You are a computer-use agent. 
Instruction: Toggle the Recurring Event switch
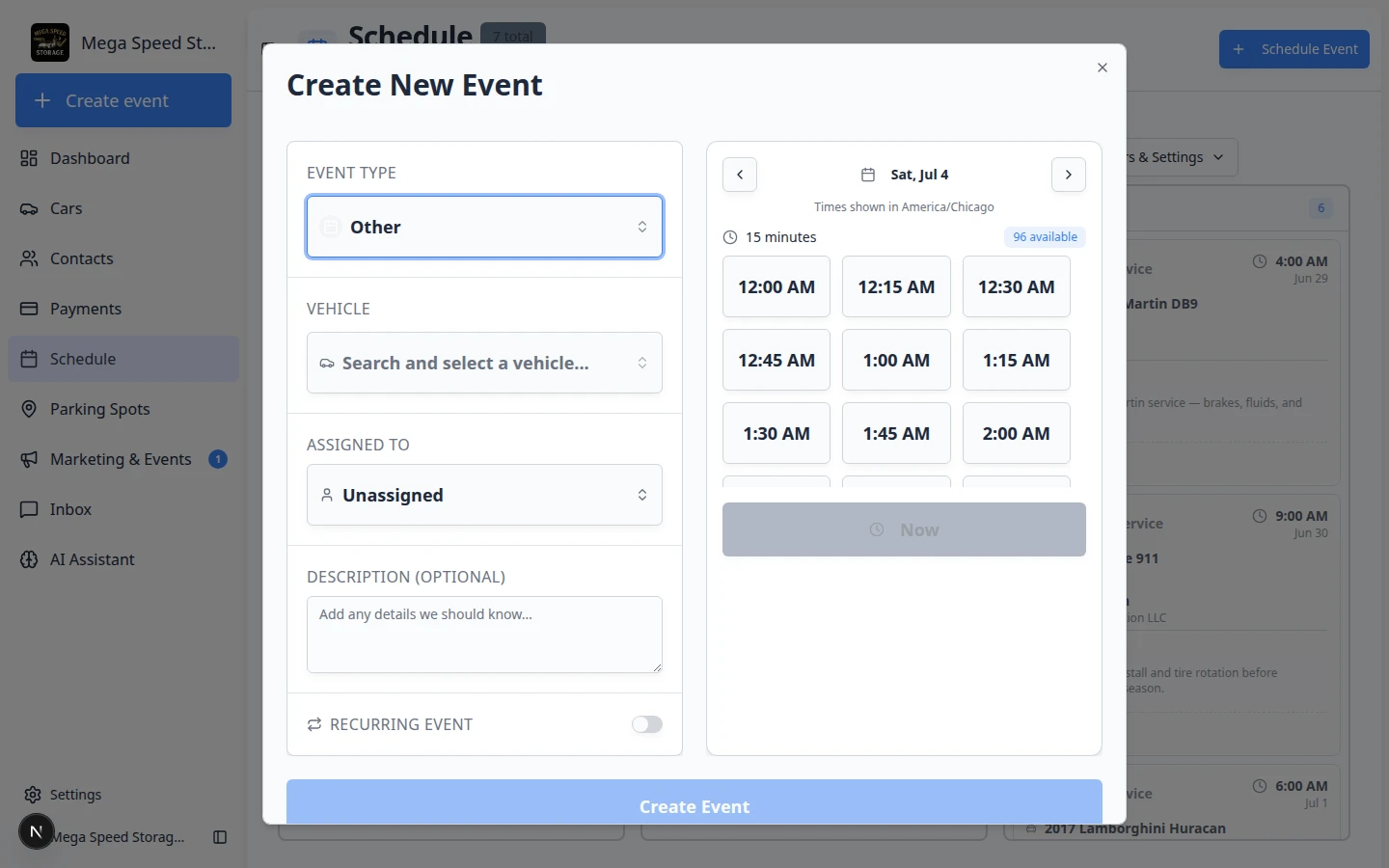[x=647, y=724]
